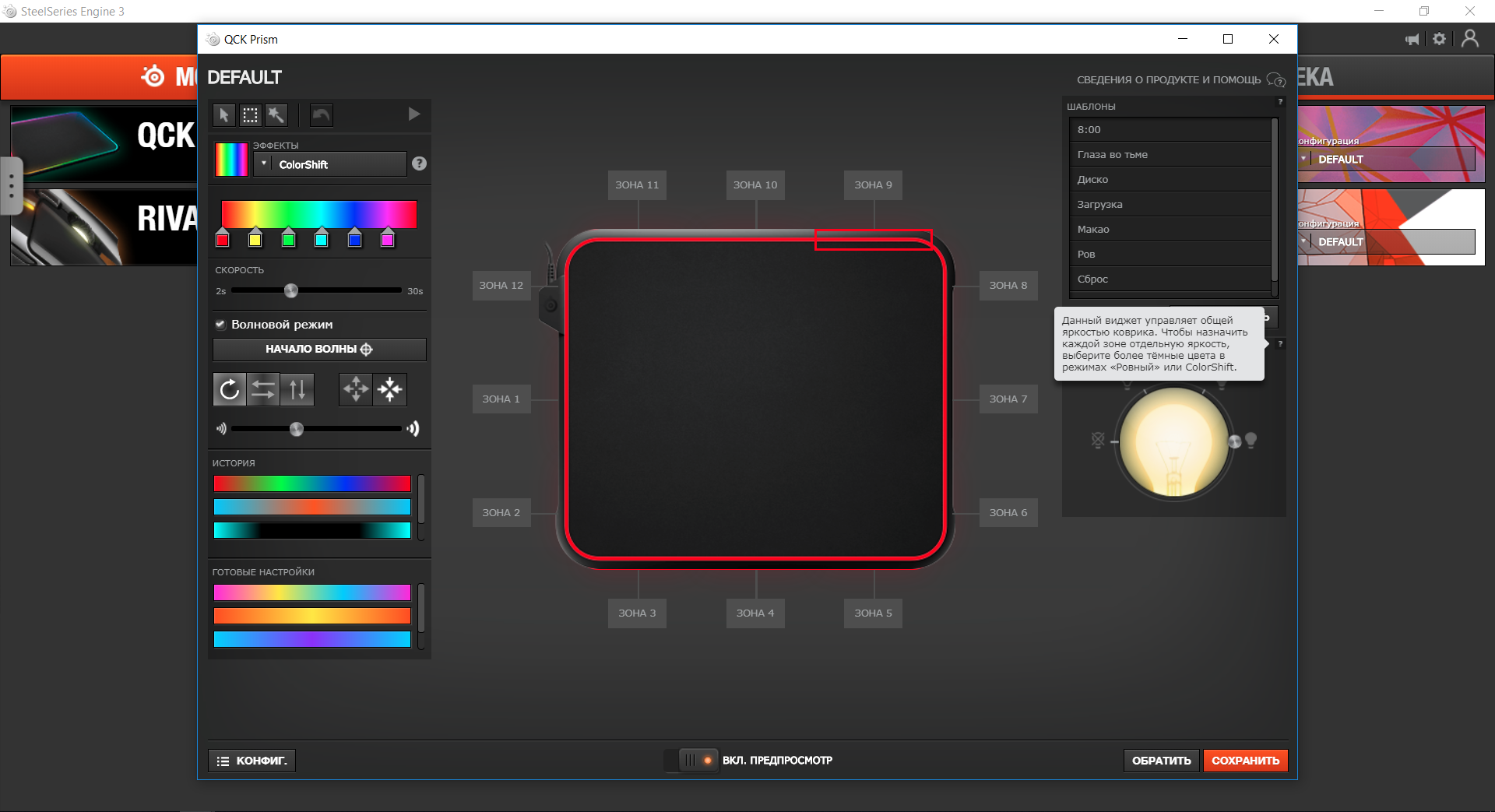The width and height of the screenshot is (1495, 812).
Task: Open the user account icon
Action: (x=1470, y=38)
